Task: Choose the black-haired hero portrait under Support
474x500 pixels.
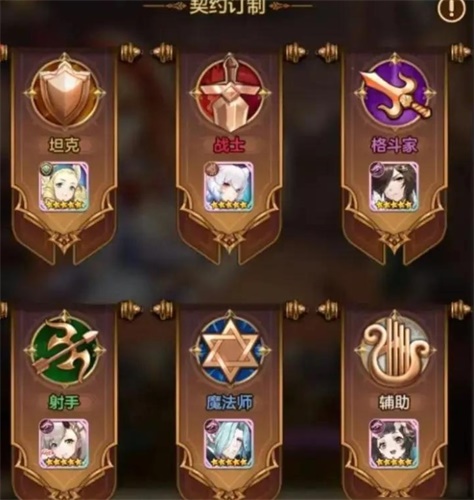Action: (x=394, y=443)
